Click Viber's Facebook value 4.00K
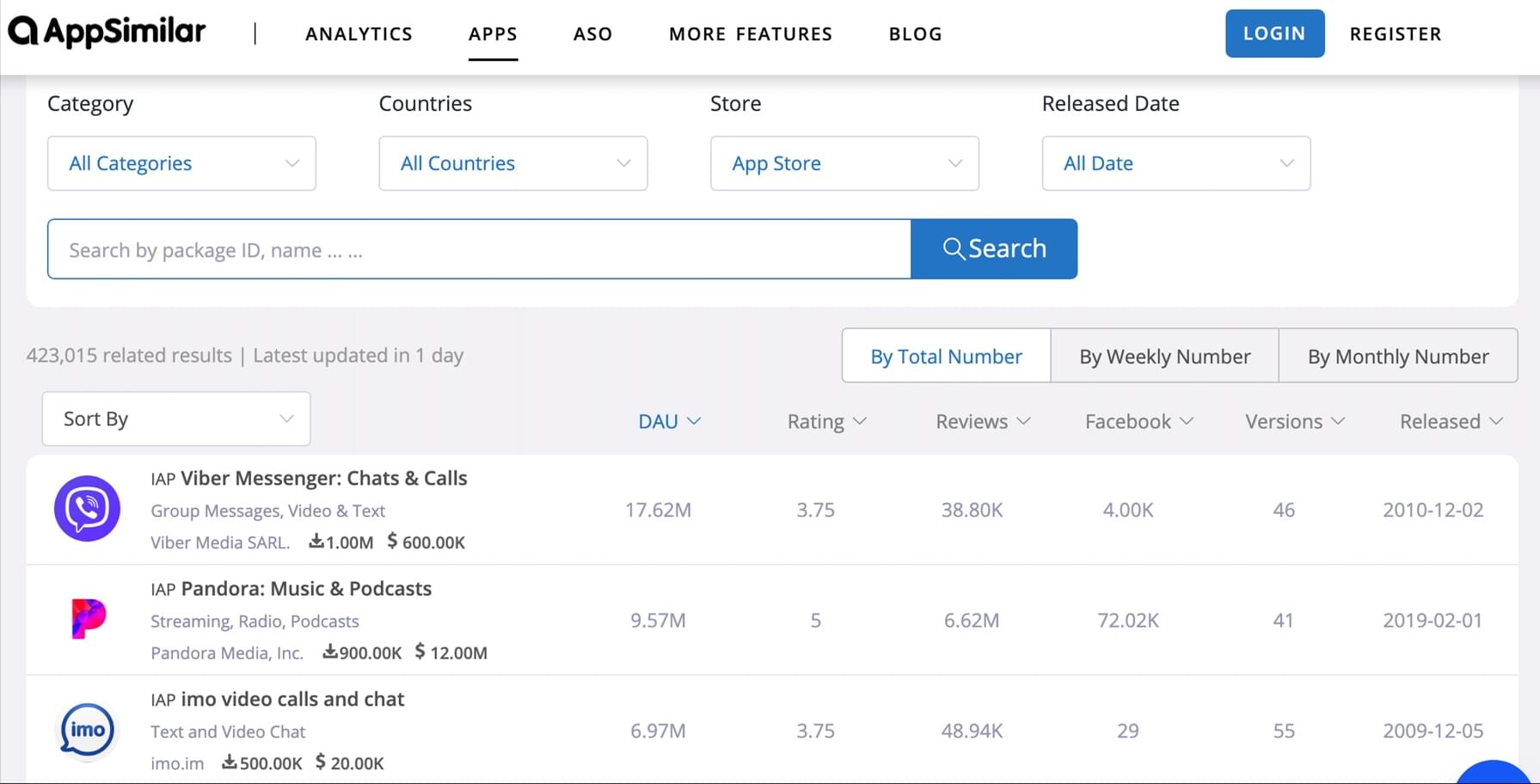Image resolution: width=1540 pixels, height=784 pixels. coord(1128,510)
